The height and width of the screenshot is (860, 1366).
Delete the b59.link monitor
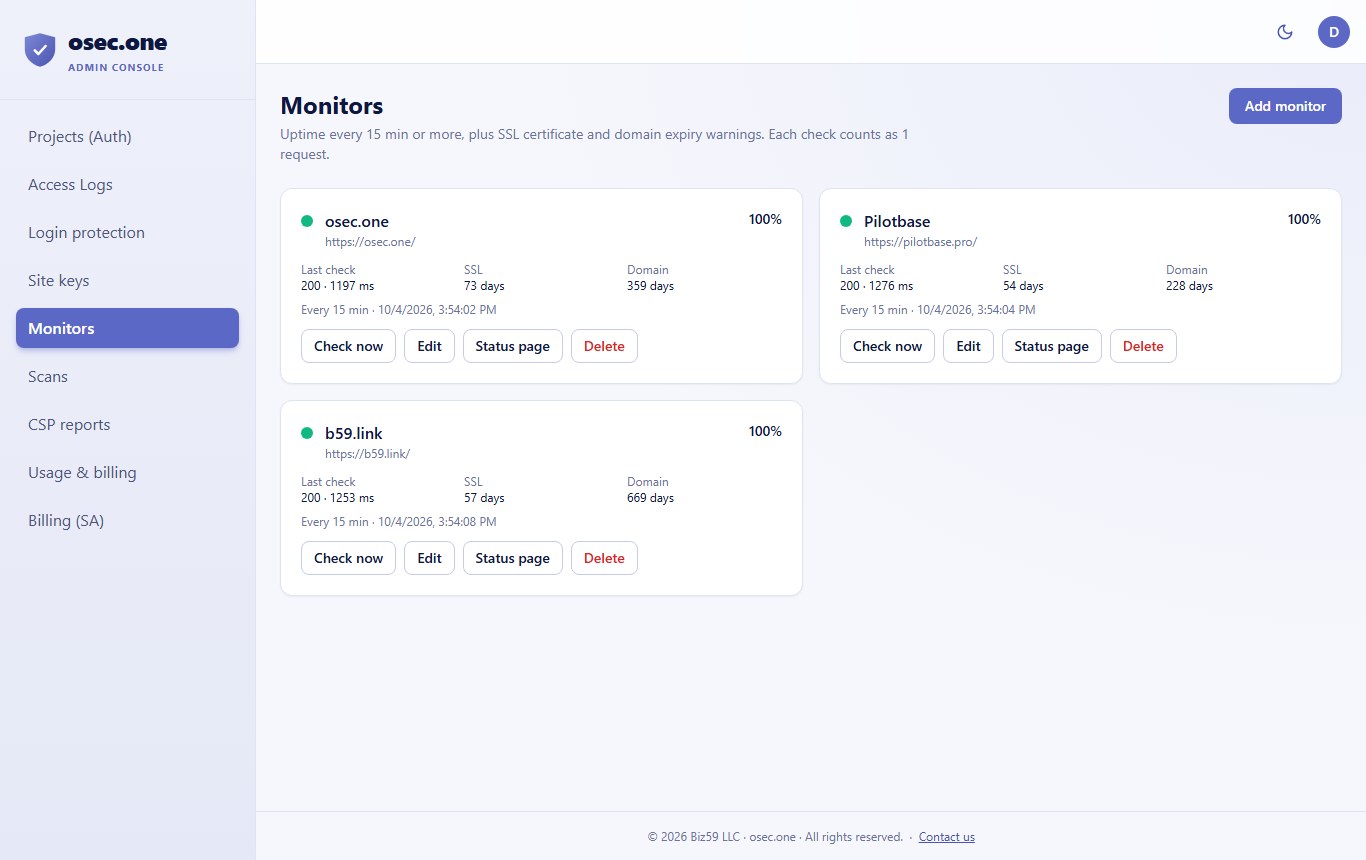[x=604, y=558]
